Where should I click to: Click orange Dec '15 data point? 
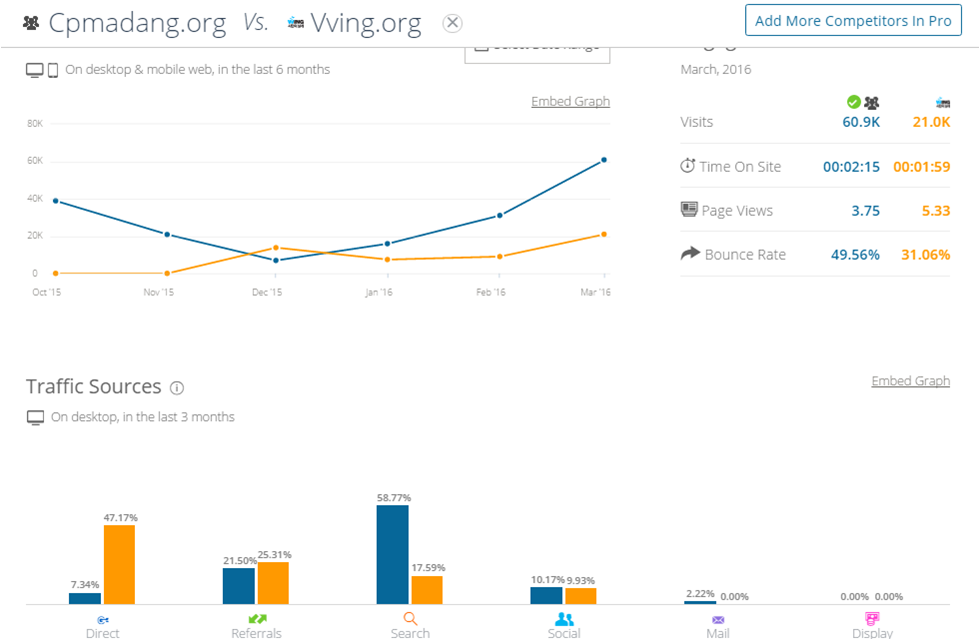(275, 247)
